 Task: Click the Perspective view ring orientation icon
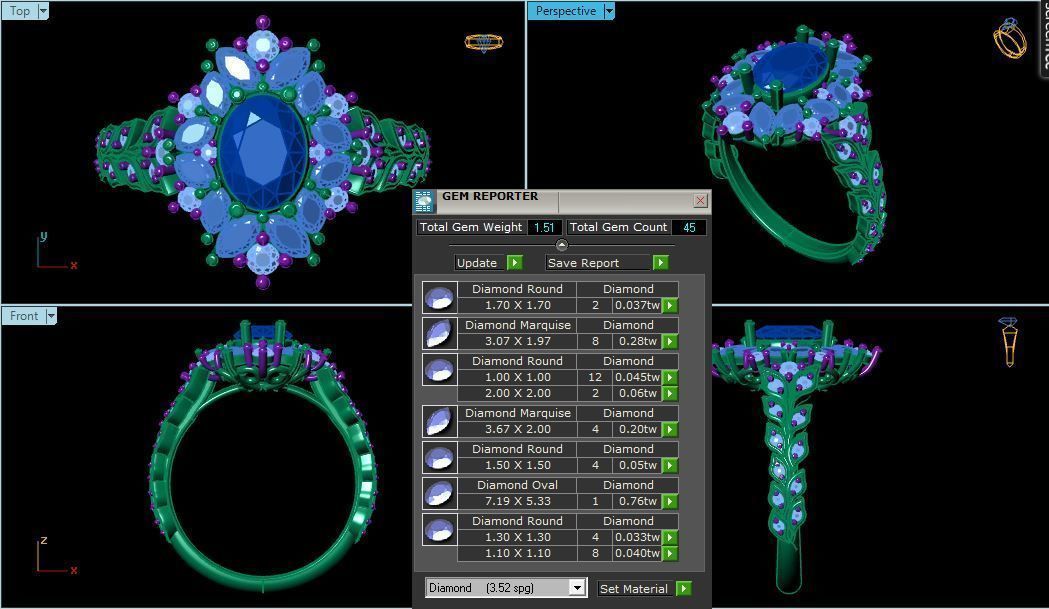[1010, 38]
